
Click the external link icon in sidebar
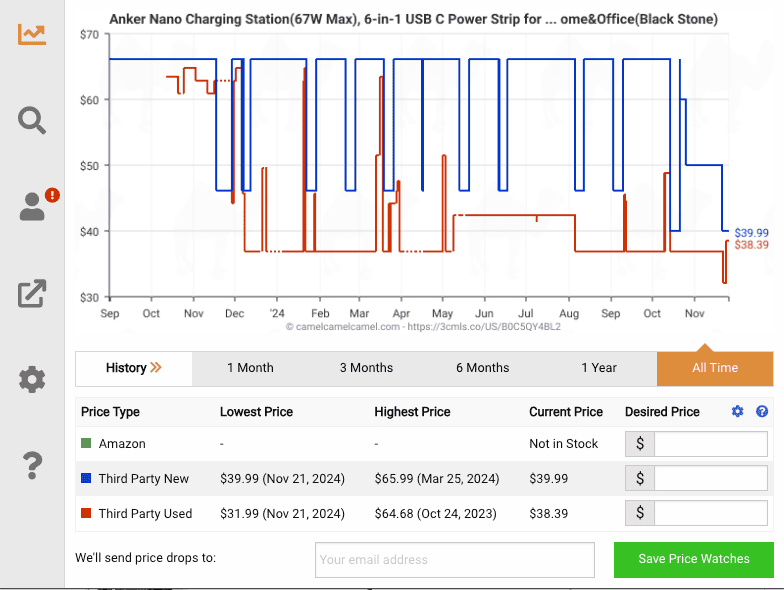pos(32,293)
